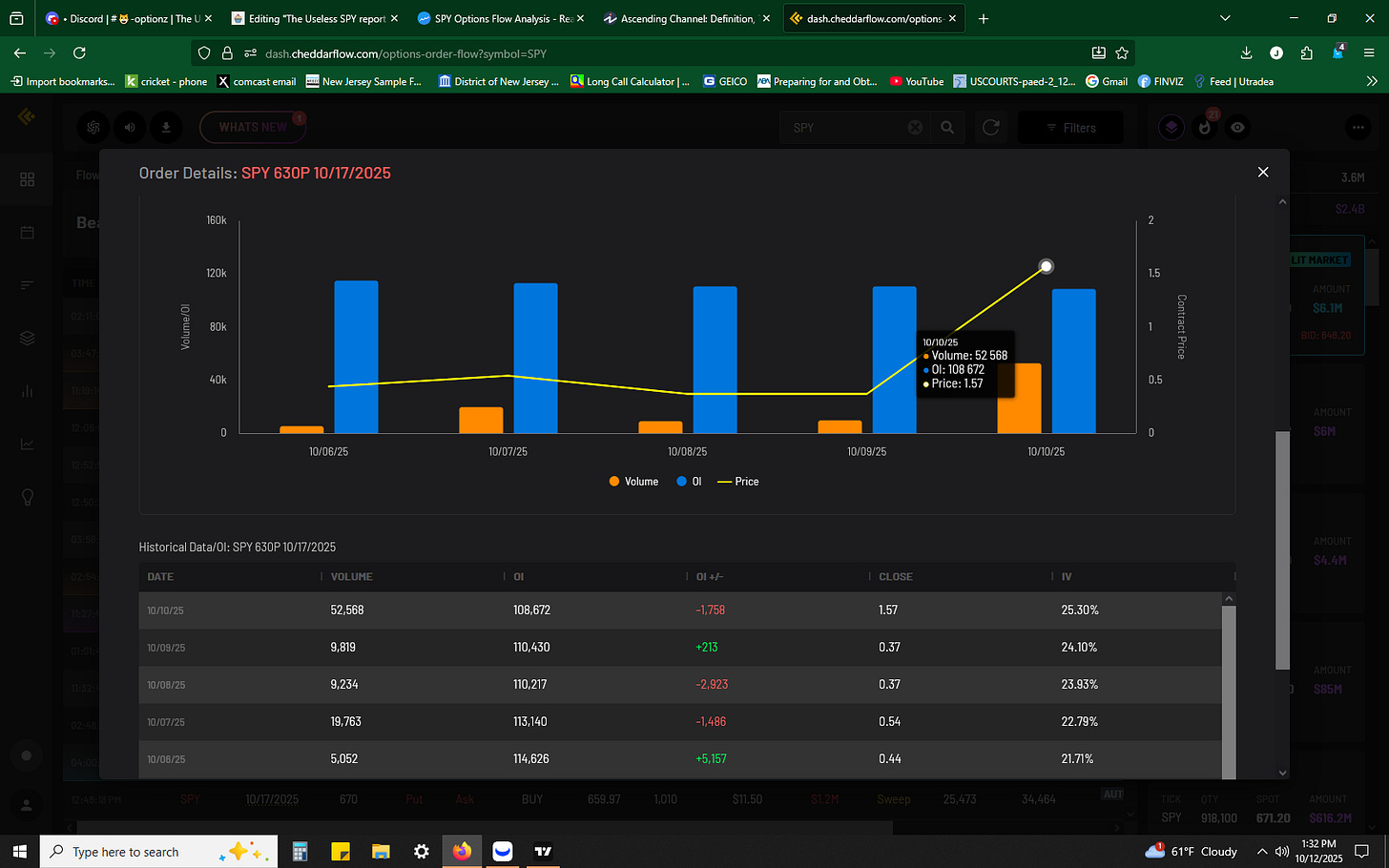
Task: Toggle Volume series in chart legend
Action: (x=633, y=482)
